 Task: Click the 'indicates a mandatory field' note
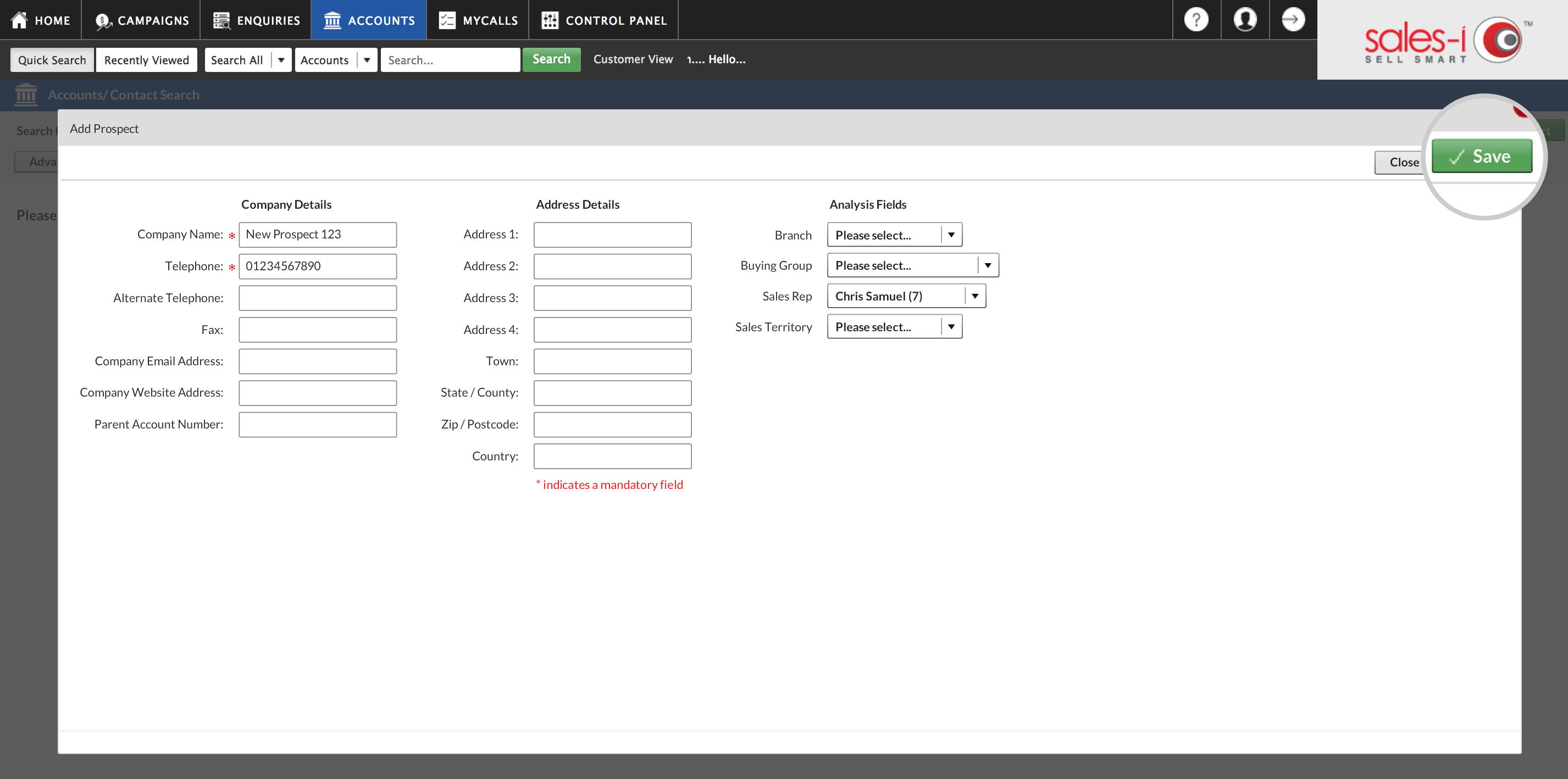point(610,485)
